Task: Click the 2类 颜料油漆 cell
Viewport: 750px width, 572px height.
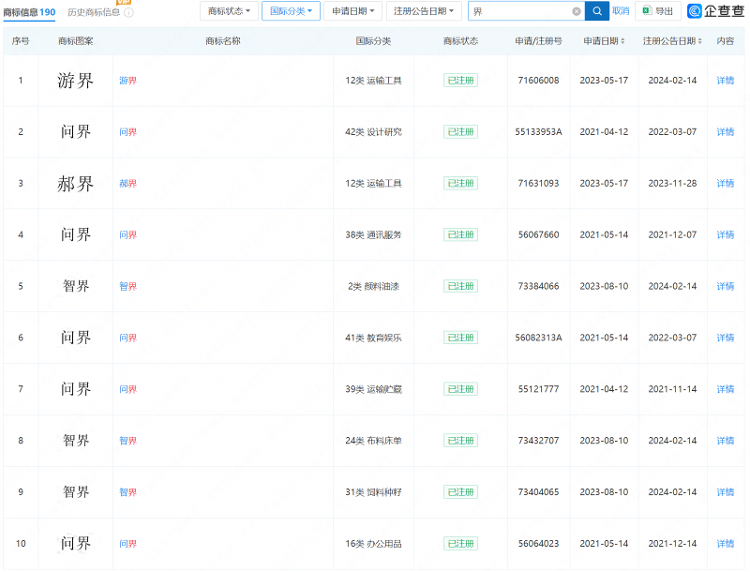Action: tap(373, 286)
